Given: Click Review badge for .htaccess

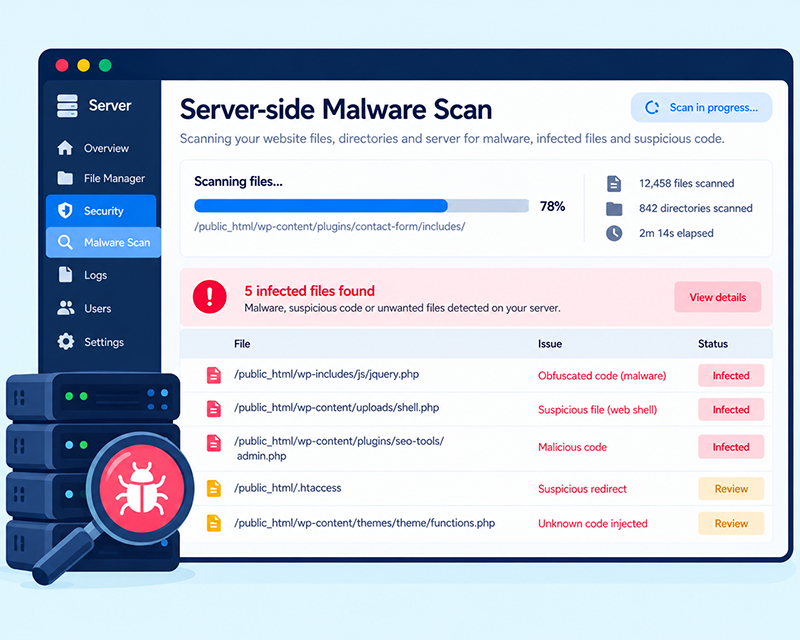Looking at the screenshot, I should 731,488.
